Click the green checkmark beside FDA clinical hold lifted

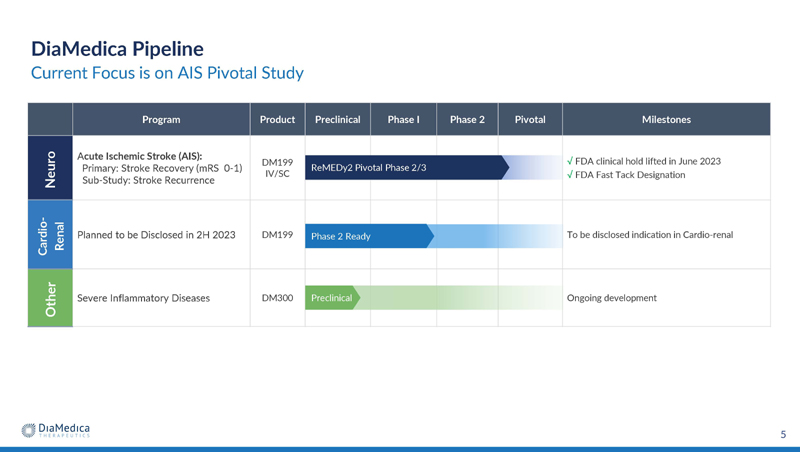pos(570,161)
